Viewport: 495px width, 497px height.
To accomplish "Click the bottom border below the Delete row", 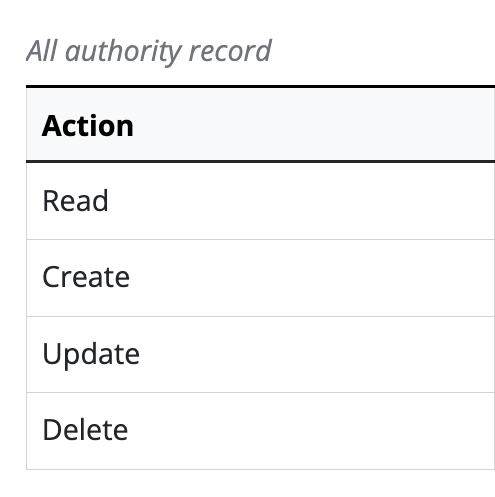I will [x=261, y=469].
